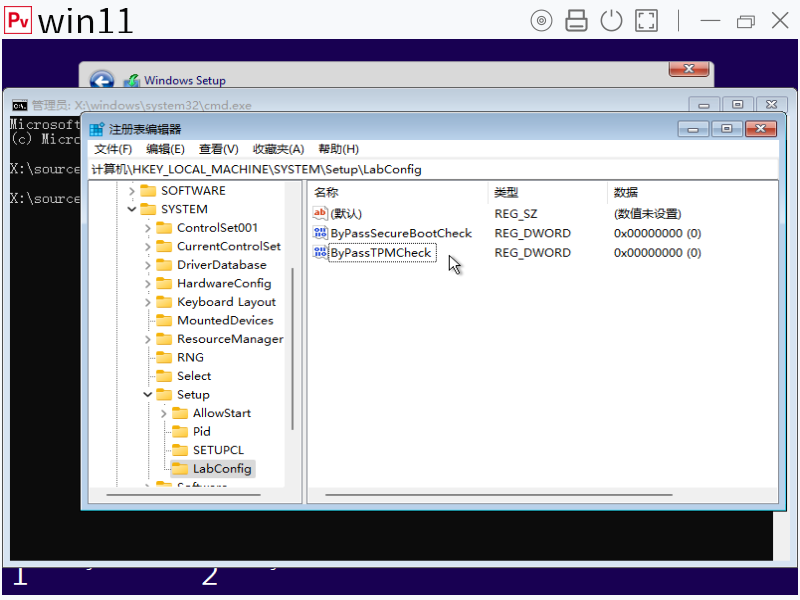
Task: Minimize the Registry Editor window
Action: (693, 129)
